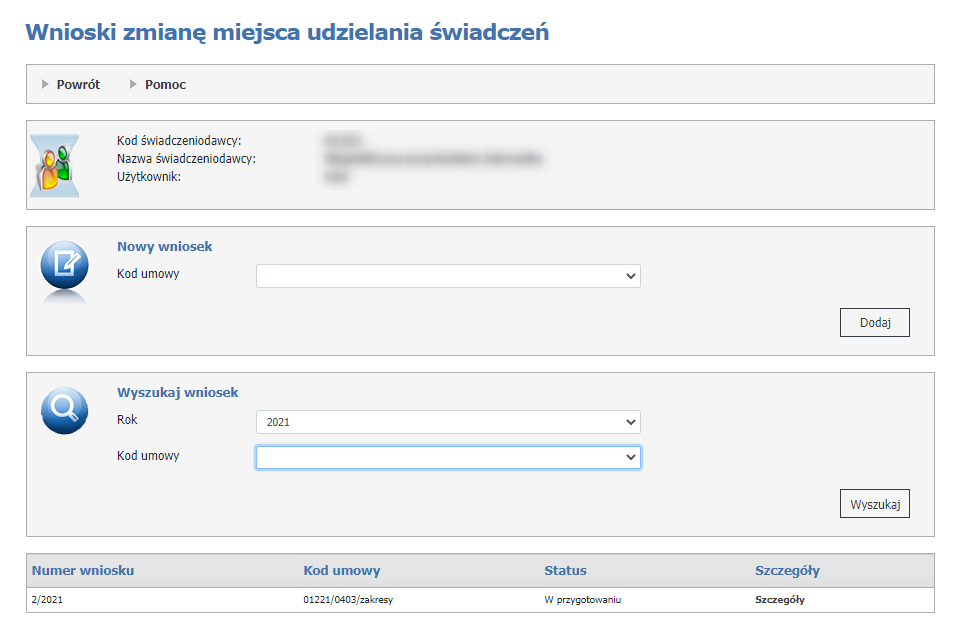Click the arrow icon beside Pomoc
Viewport: 961px width, 620px height.
coord(133,85)
